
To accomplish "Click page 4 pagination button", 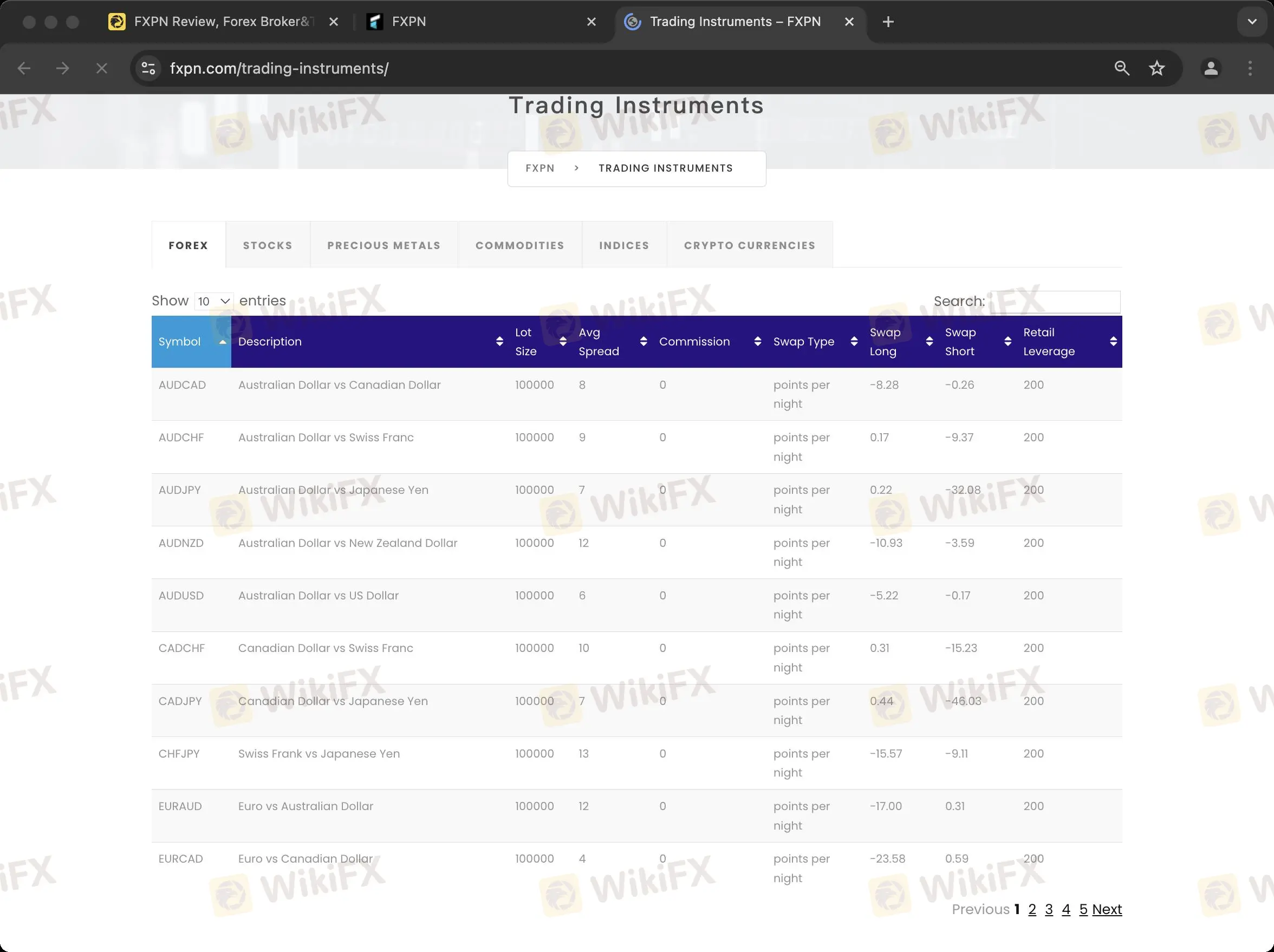I will coord(1066,909).
